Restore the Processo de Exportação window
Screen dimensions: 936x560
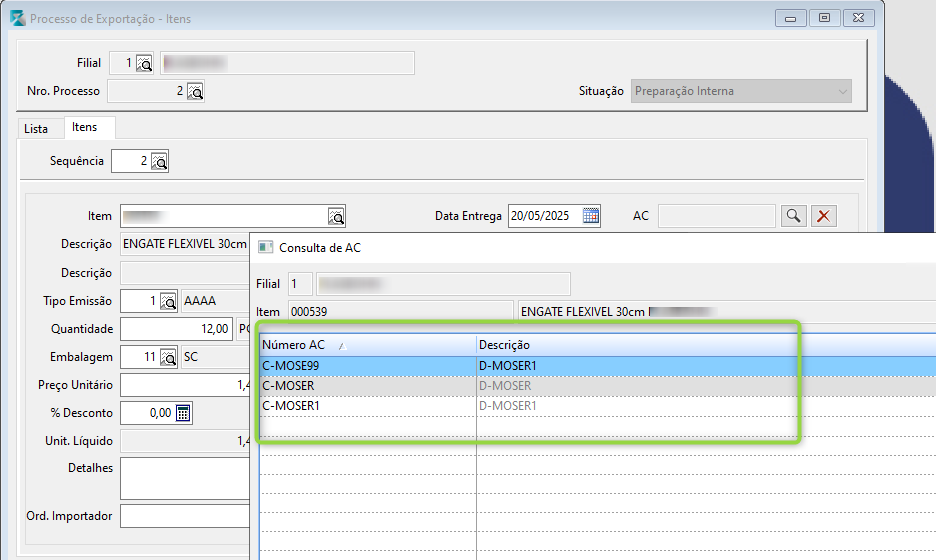tap(824, 18)
